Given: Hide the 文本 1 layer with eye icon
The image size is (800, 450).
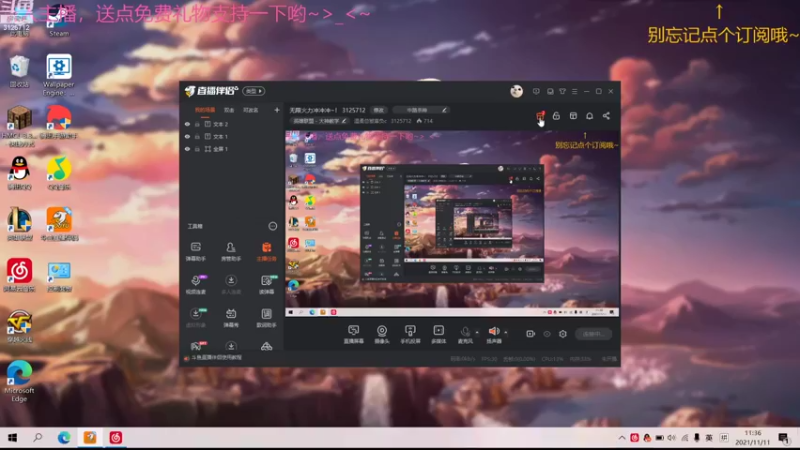Looking at the screenshot, I should [187, 137].
